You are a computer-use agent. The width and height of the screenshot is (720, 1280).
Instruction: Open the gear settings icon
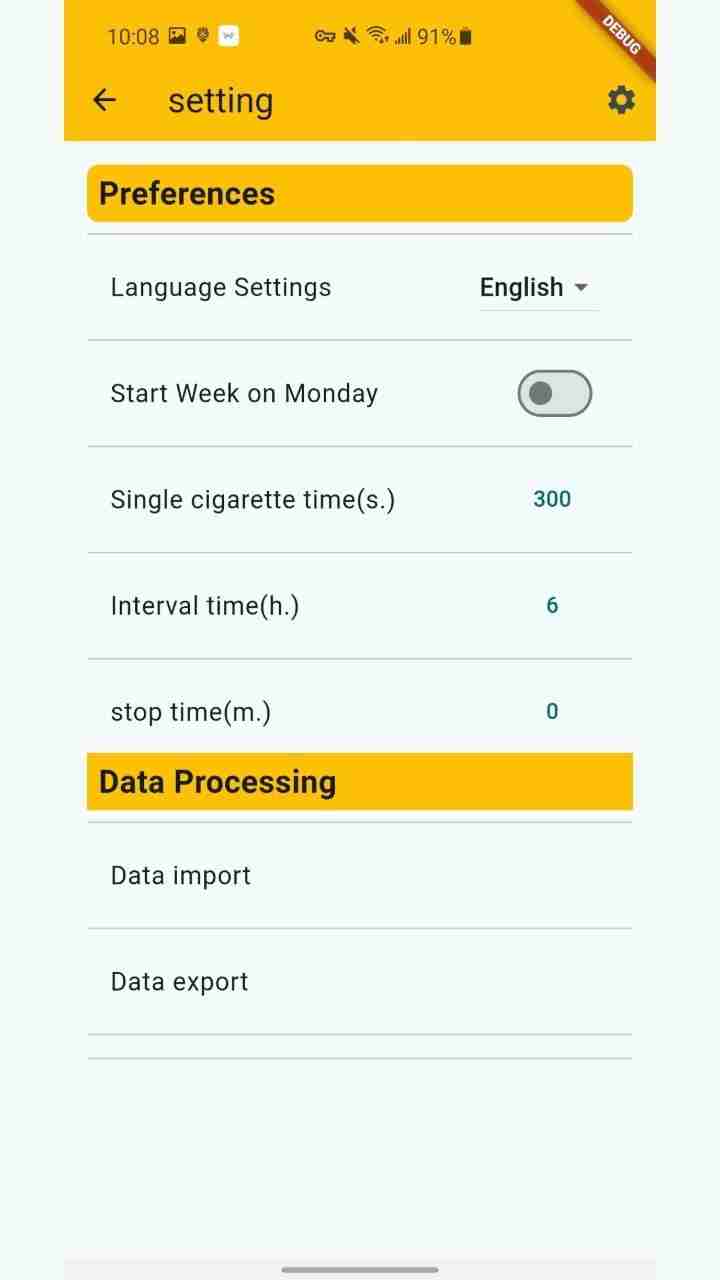[x=621, y=100]
